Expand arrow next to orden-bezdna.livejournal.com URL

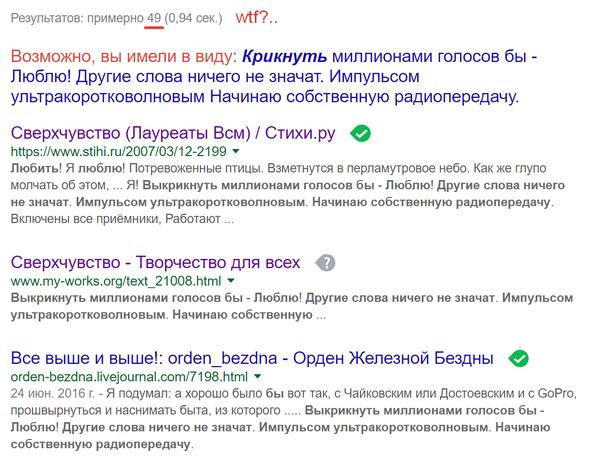tap(258, 377)
